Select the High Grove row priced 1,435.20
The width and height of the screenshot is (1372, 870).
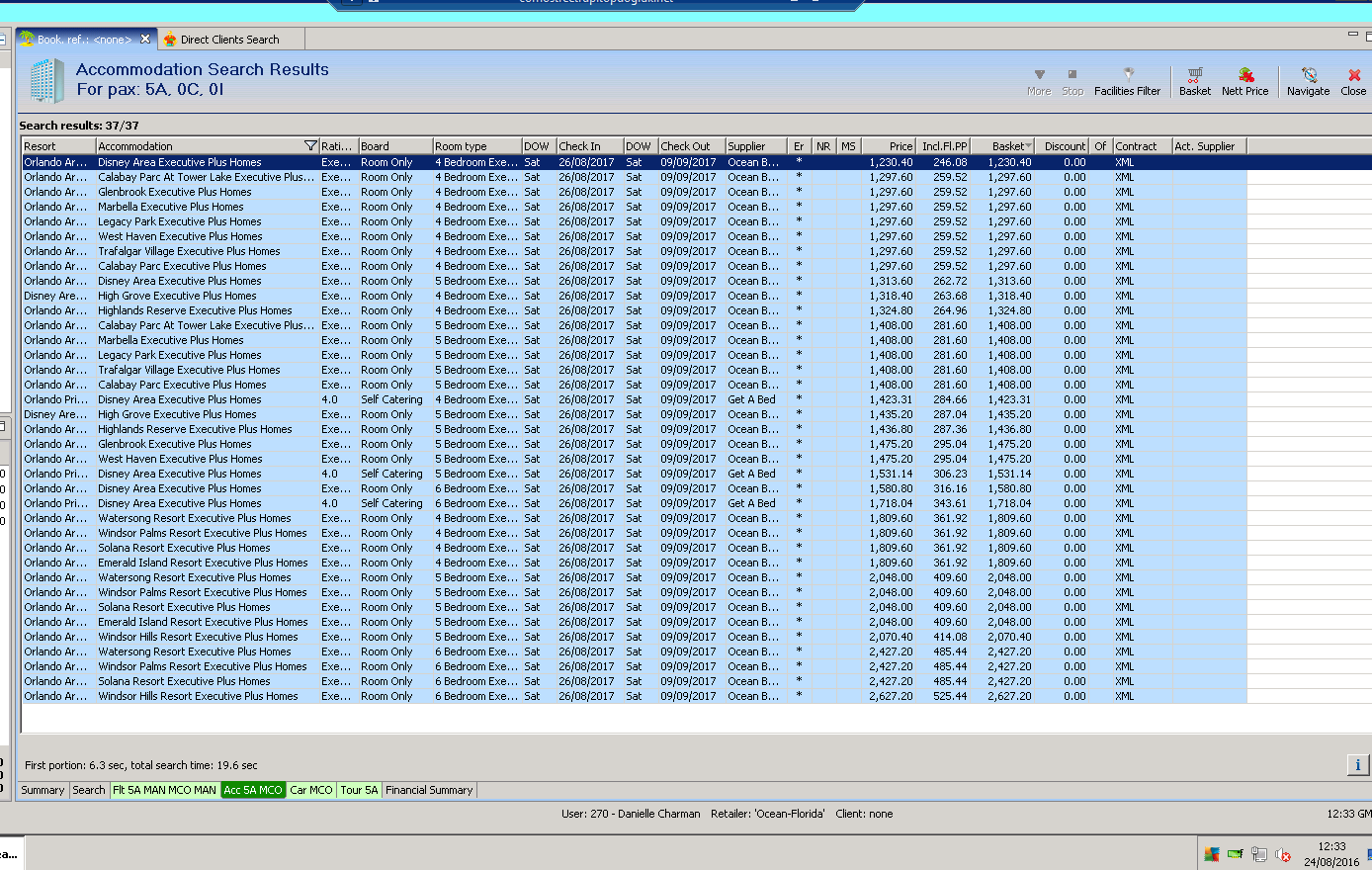point(634,414)
